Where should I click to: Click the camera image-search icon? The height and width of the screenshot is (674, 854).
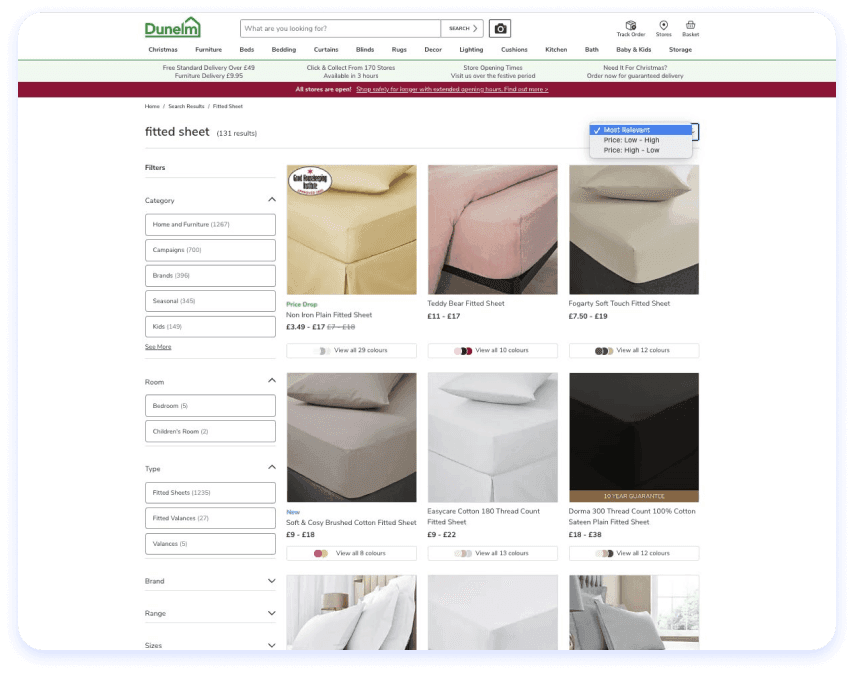click(500, 28)
